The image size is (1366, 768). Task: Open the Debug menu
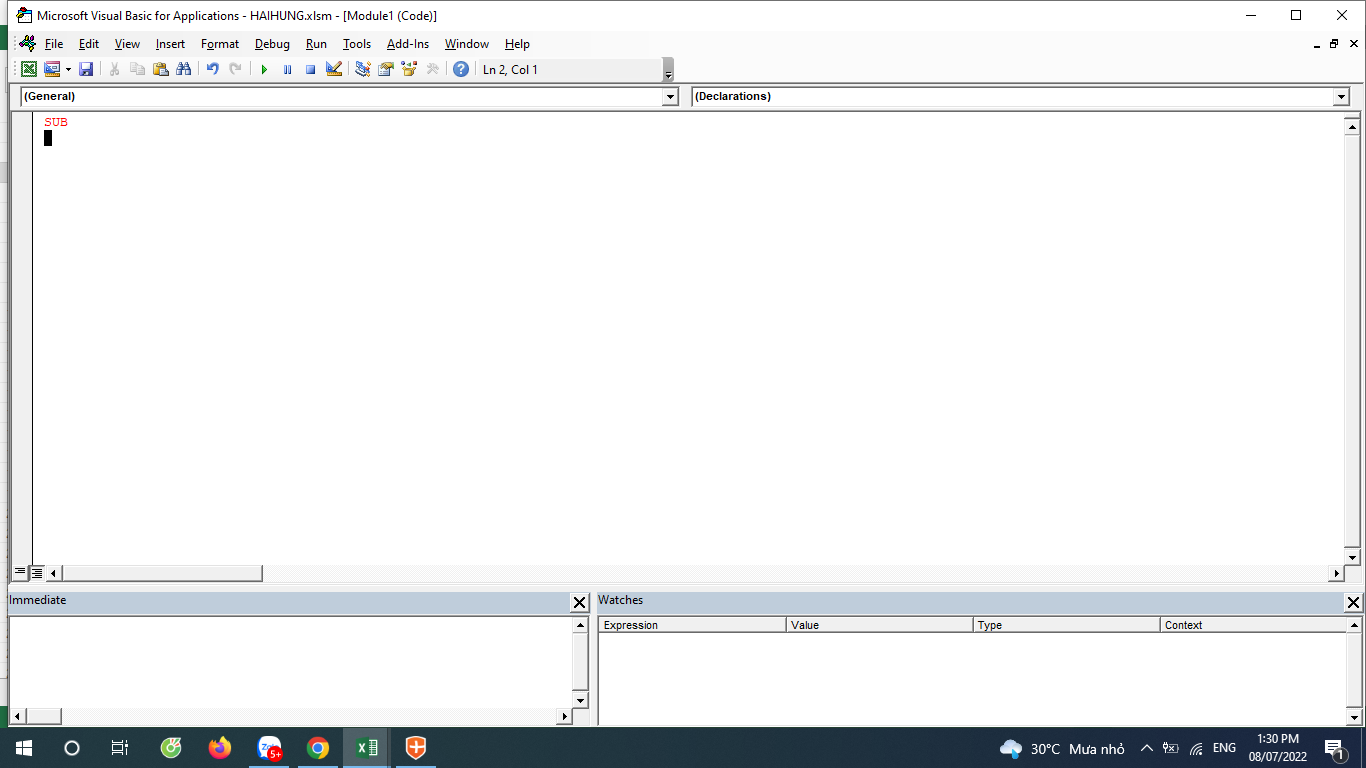pos(272,44)
